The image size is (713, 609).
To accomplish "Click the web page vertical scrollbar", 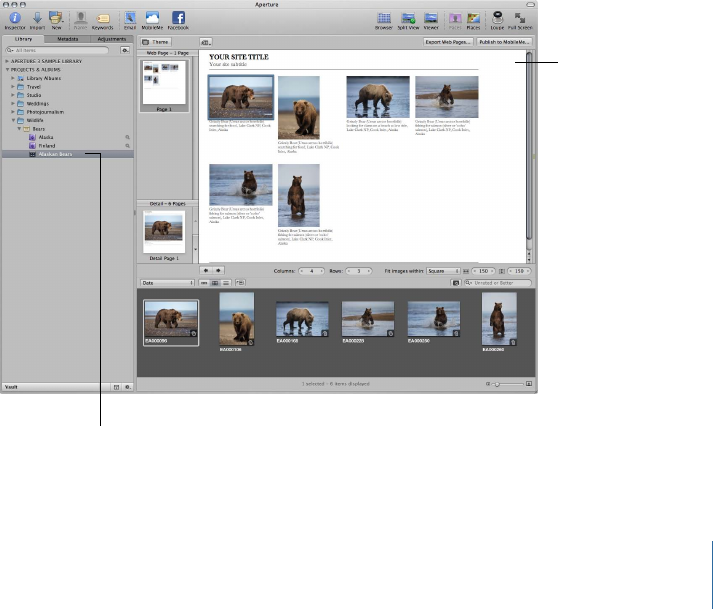I will click(x=529, y=146).
